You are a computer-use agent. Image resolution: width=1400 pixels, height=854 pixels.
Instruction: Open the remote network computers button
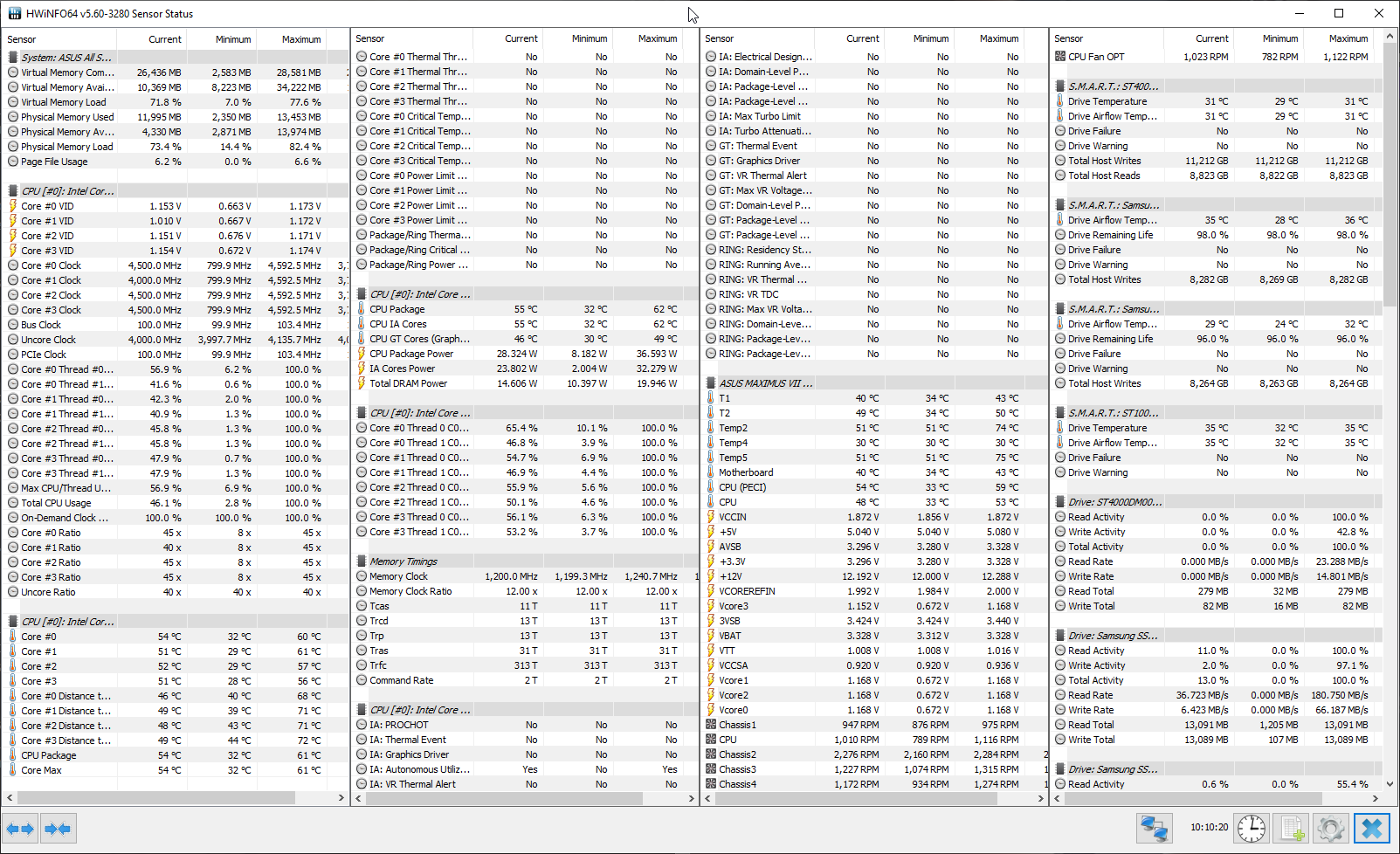1154,828
